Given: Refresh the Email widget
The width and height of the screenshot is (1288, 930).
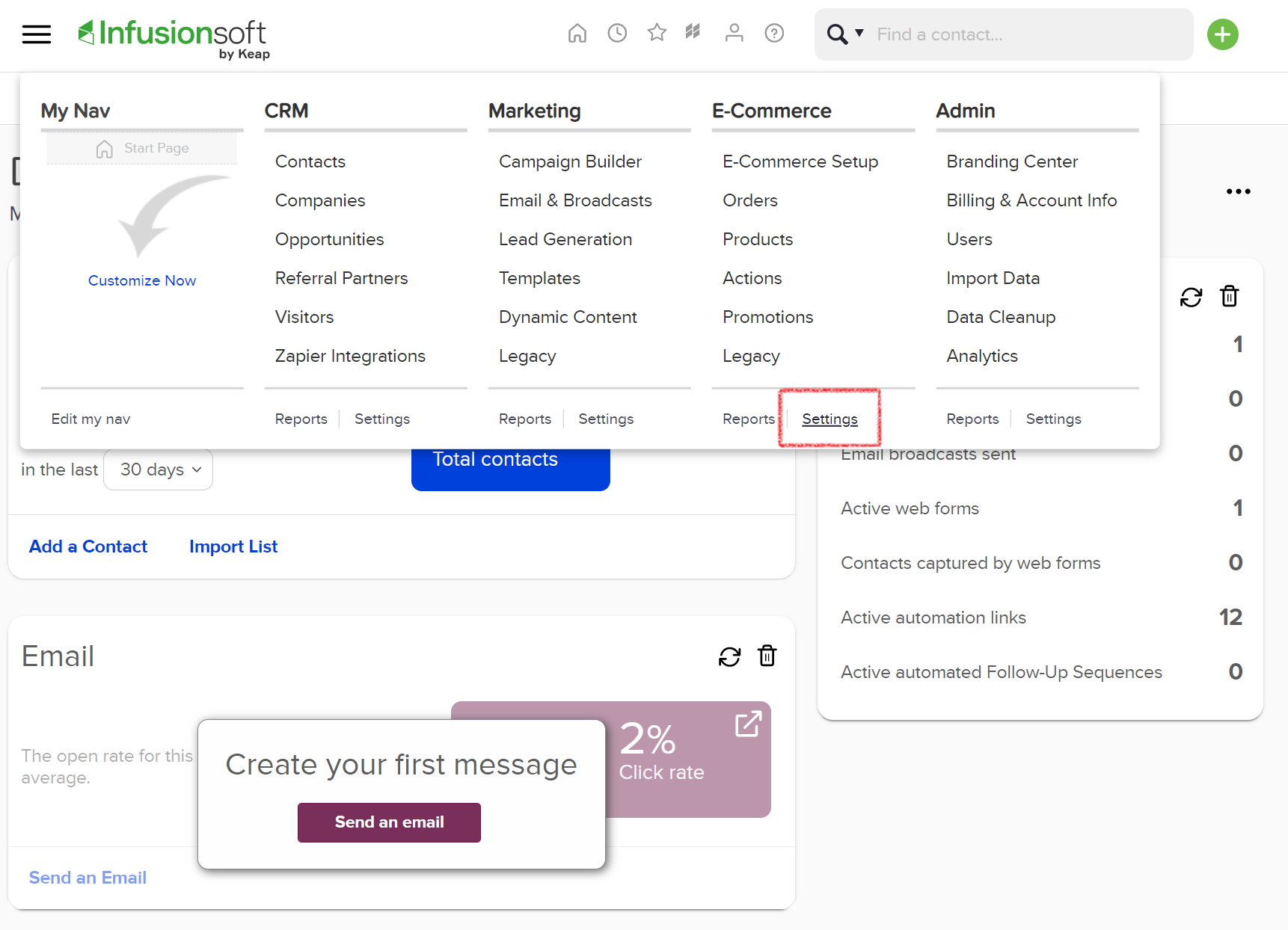Looking at the screenshot, I should [729, 657].
